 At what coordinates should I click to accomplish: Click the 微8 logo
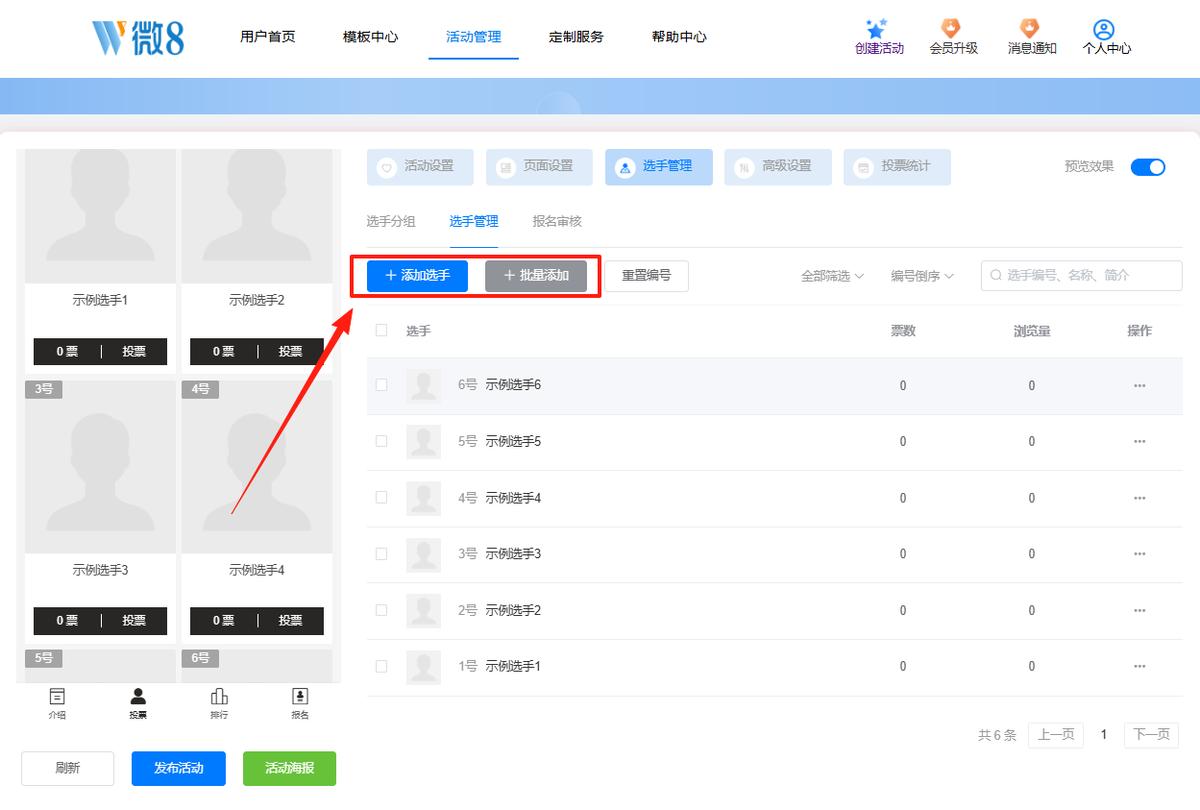138,37
